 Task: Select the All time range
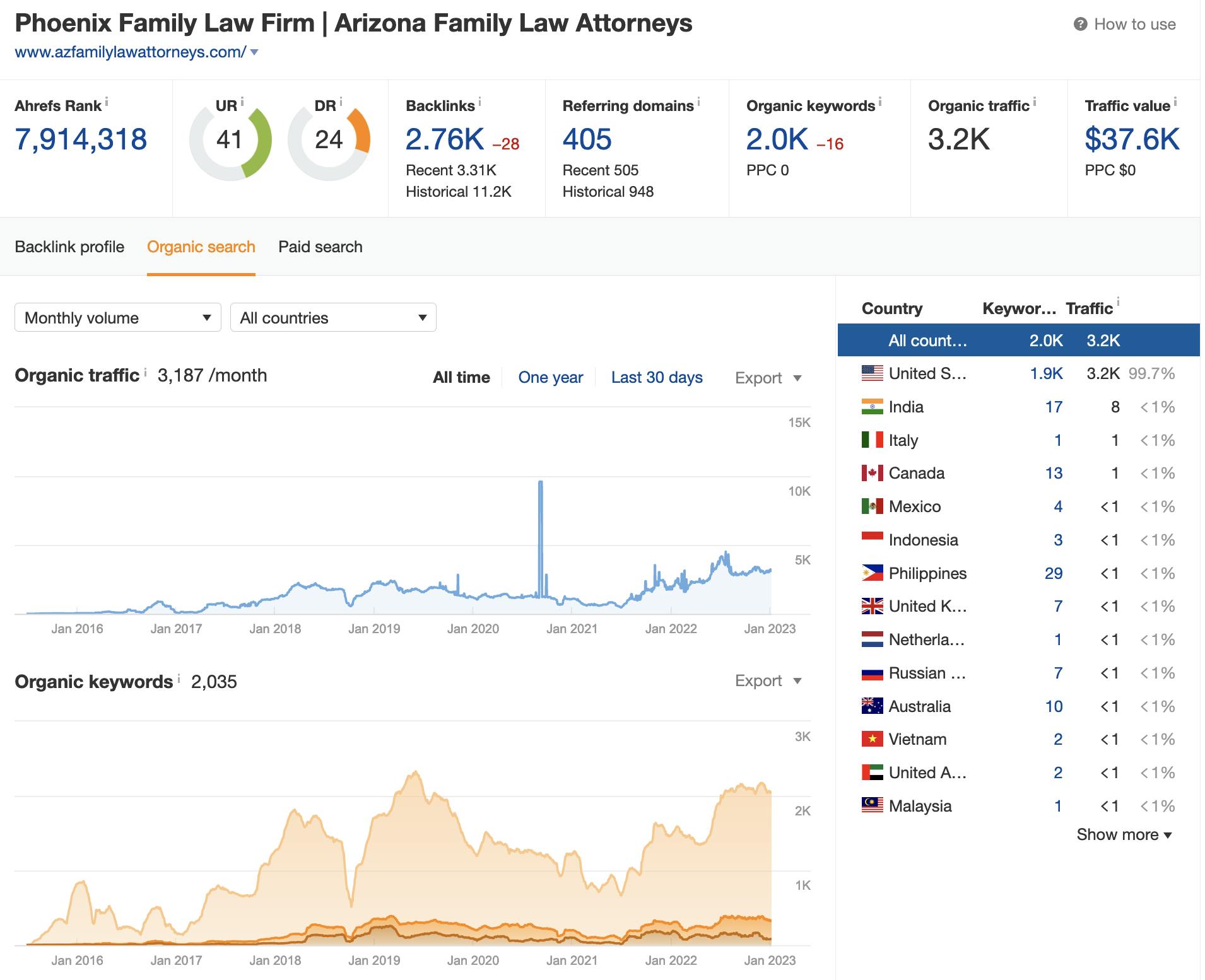461,377
